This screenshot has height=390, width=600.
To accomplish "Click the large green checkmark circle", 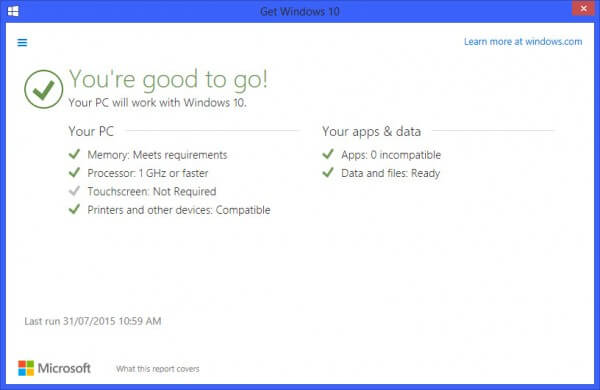I will point(44,89).
